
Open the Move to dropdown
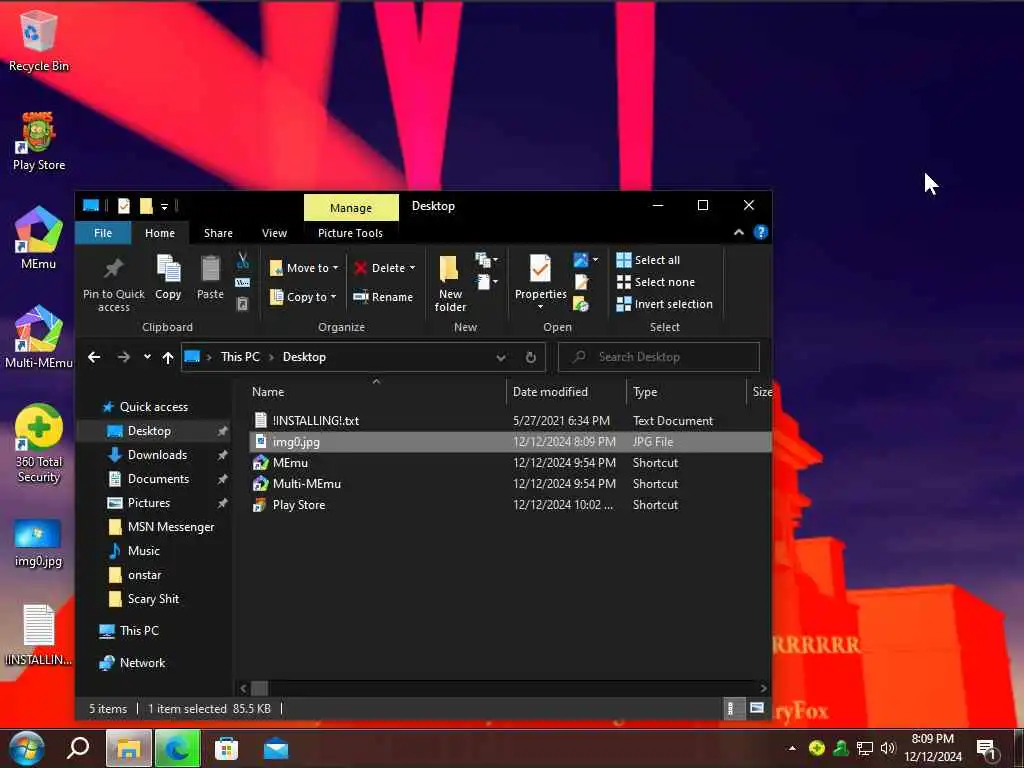(x=304, y=268)
